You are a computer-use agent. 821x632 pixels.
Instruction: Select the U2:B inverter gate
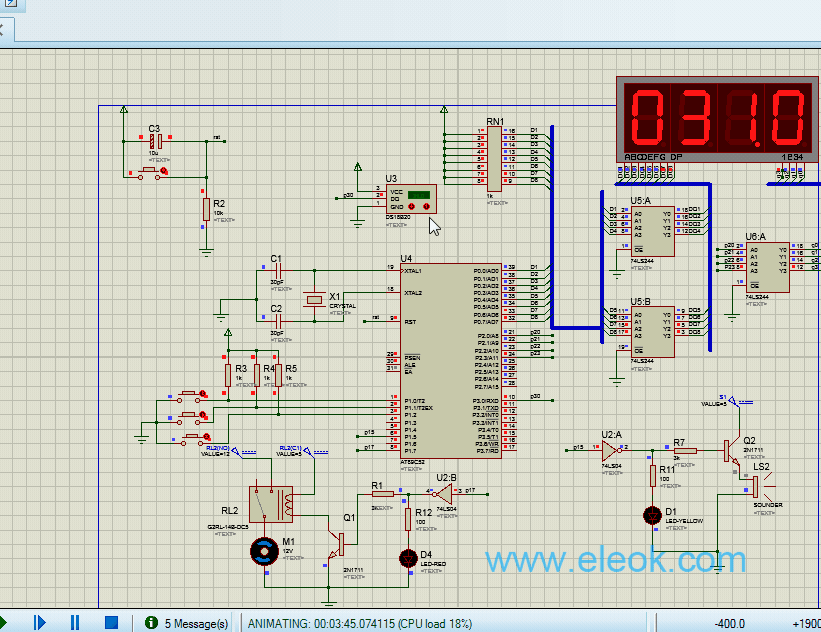(443, 494)
